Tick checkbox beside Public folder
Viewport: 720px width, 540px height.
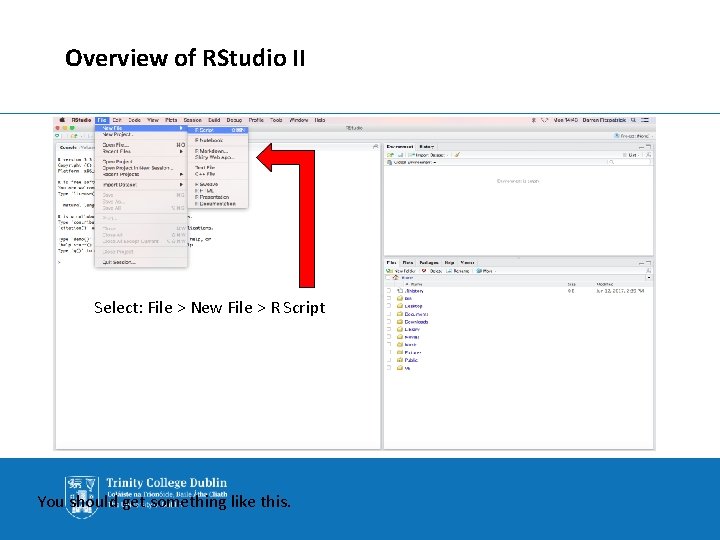tap(389, 360)
